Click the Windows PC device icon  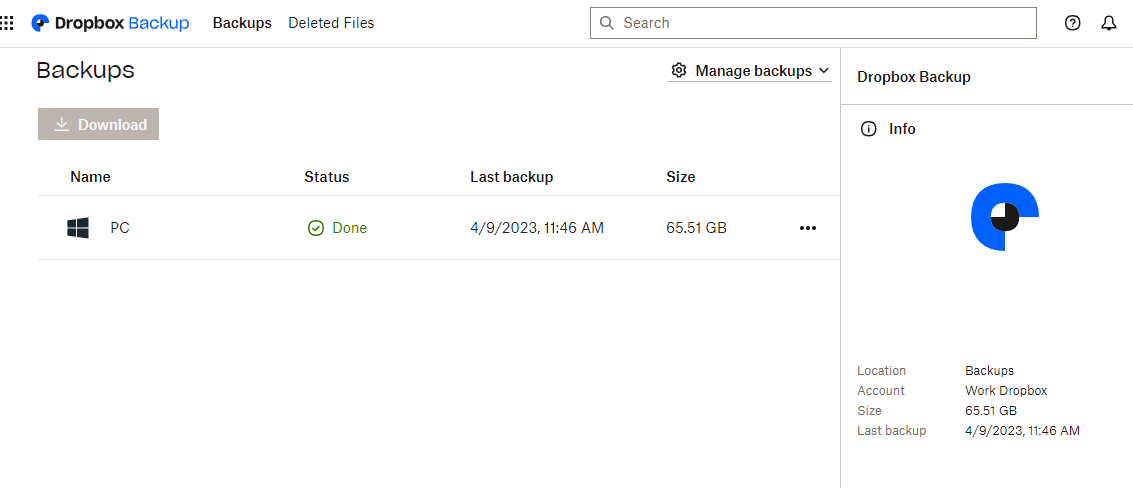[x=78, y=228]
